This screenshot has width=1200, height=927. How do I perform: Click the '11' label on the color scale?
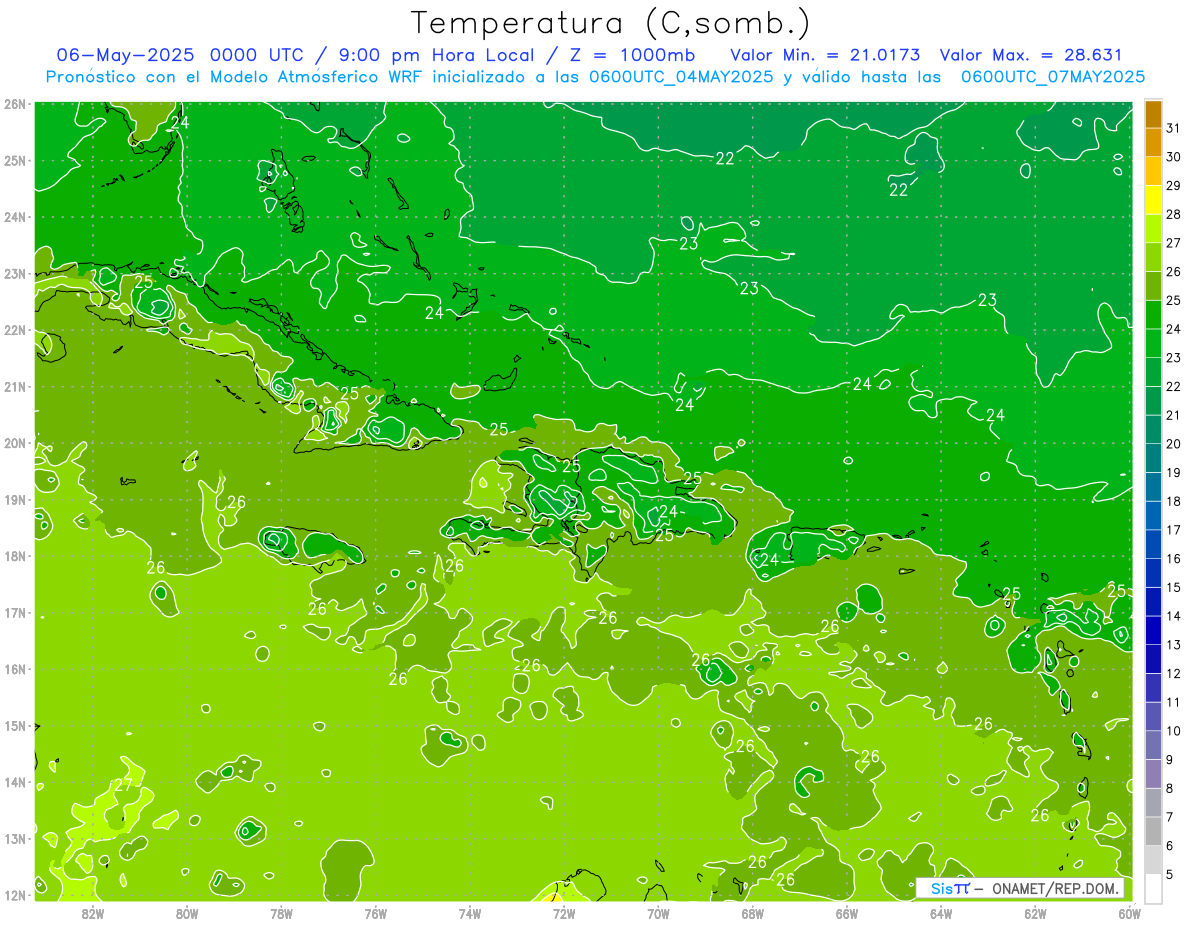pos(1173,702)
